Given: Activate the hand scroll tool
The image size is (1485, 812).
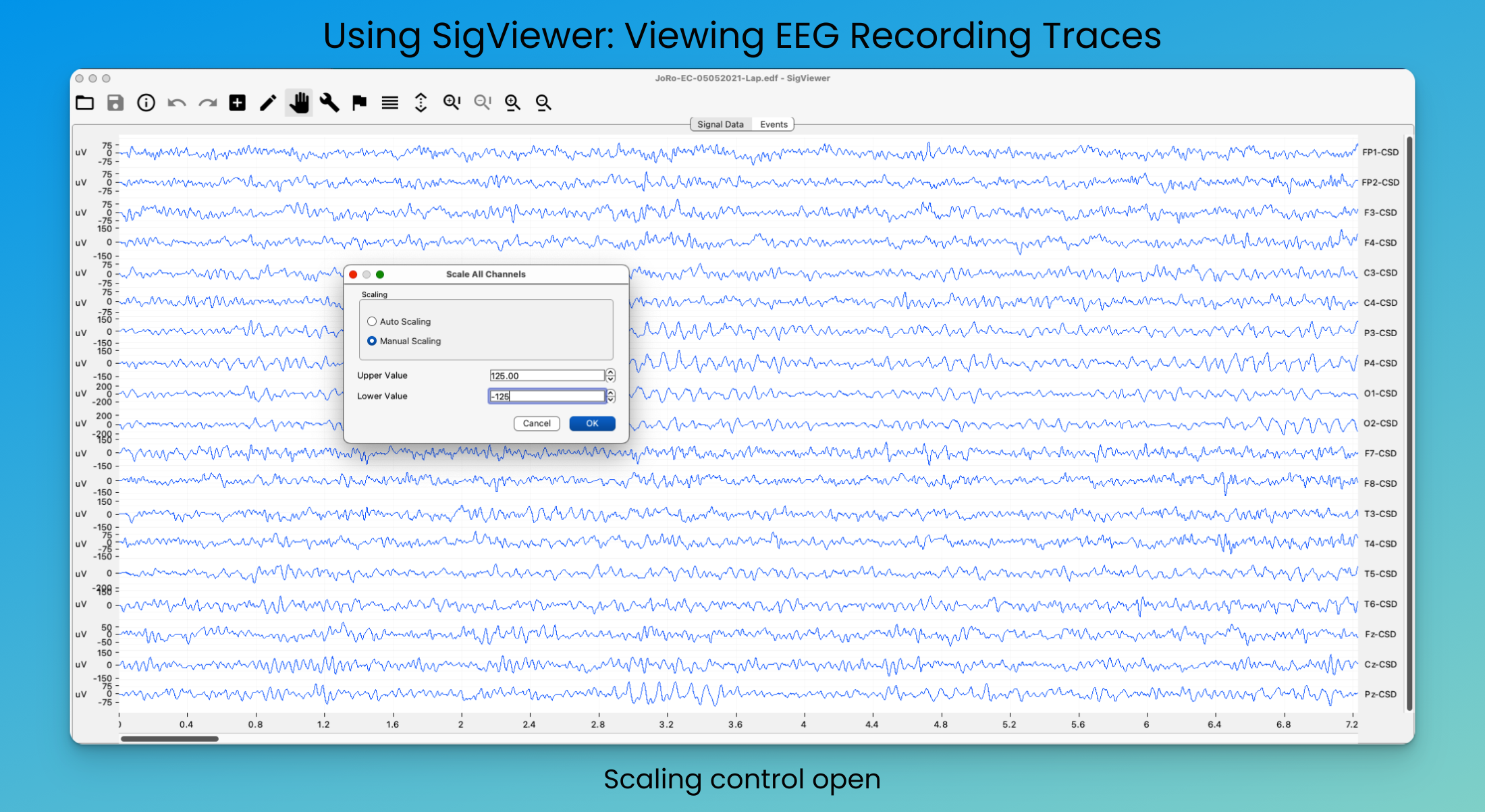Looking at the screenshot, I should pos(298,103).
